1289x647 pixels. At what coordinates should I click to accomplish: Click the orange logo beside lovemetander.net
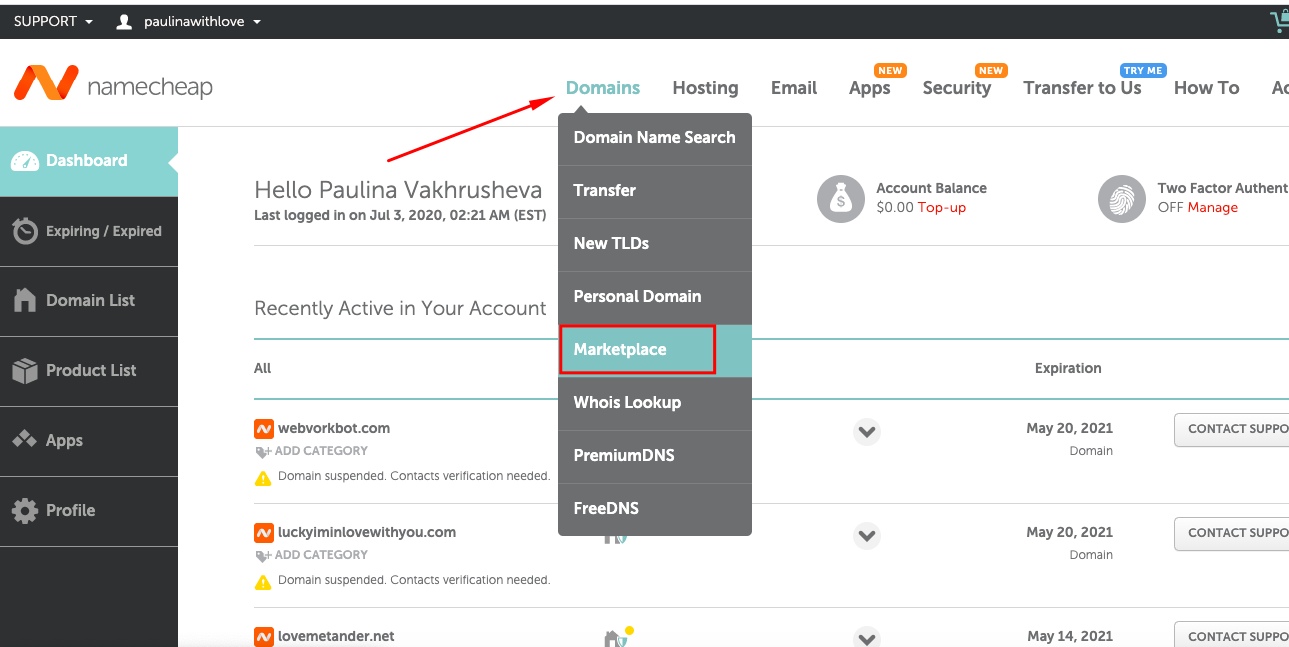point(264,636)
